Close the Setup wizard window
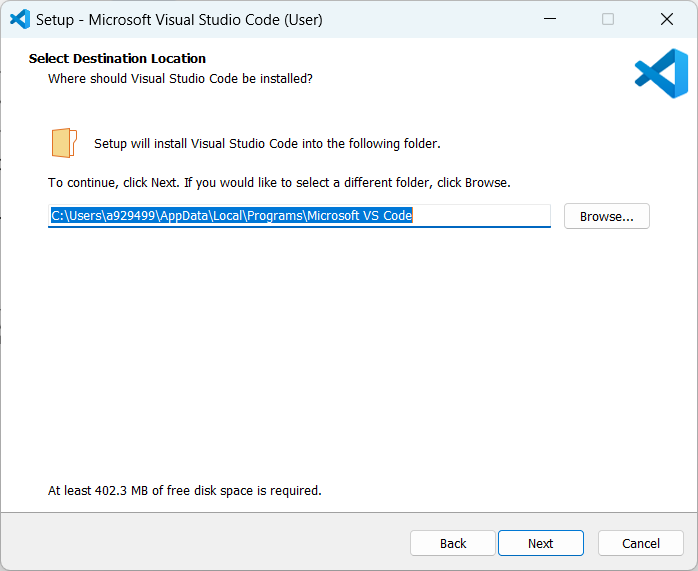Image resolution: width=698 pixels, height=571 pixels. [666, 19]
